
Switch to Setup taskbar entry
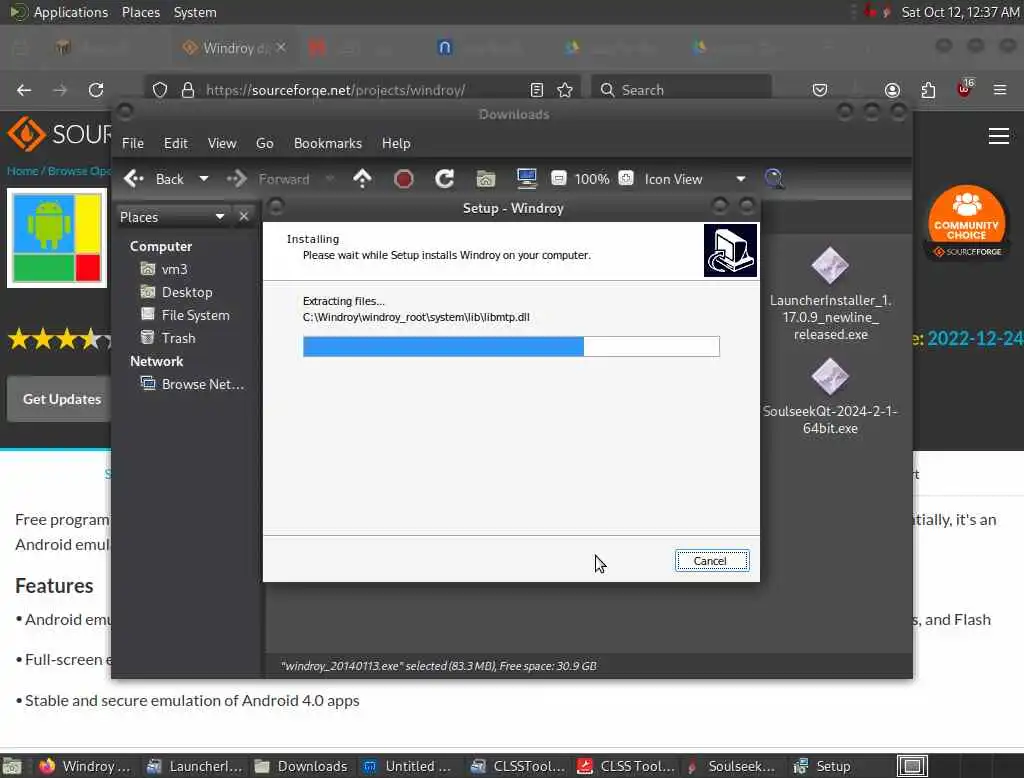coord(822,766)
